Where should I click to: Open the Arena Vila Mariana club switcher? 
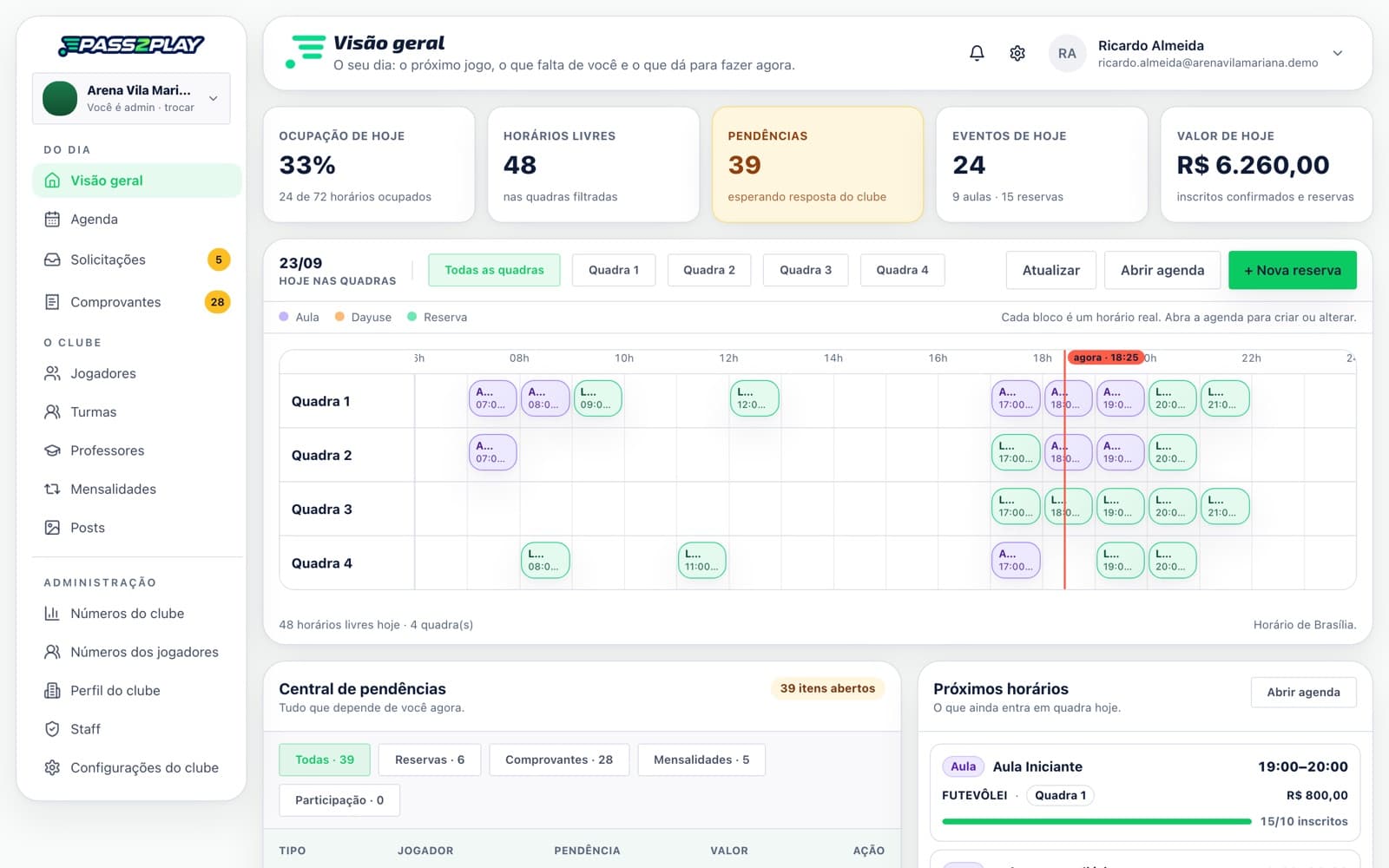131,98
